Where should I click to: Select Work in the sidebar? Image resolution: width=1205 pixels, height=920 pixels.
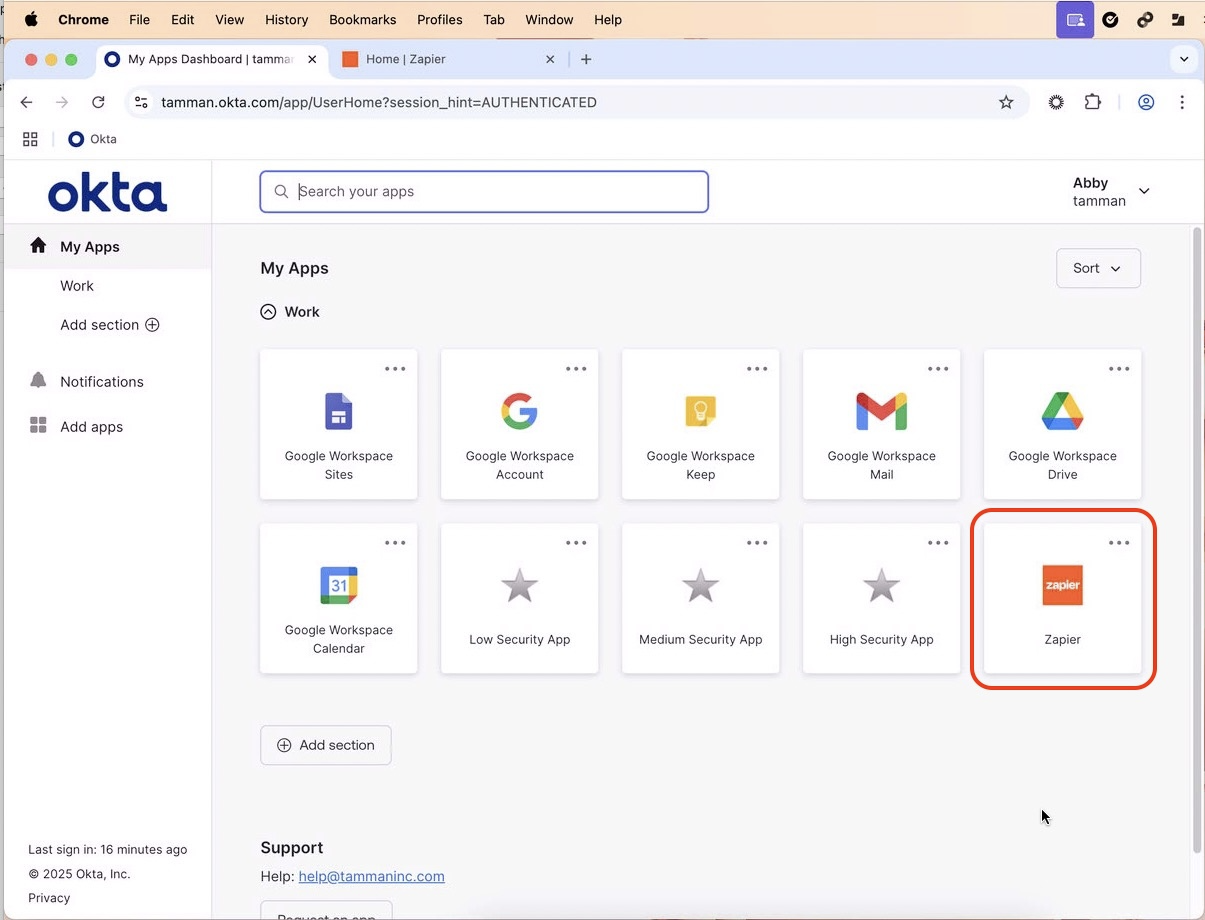point(77,286)
